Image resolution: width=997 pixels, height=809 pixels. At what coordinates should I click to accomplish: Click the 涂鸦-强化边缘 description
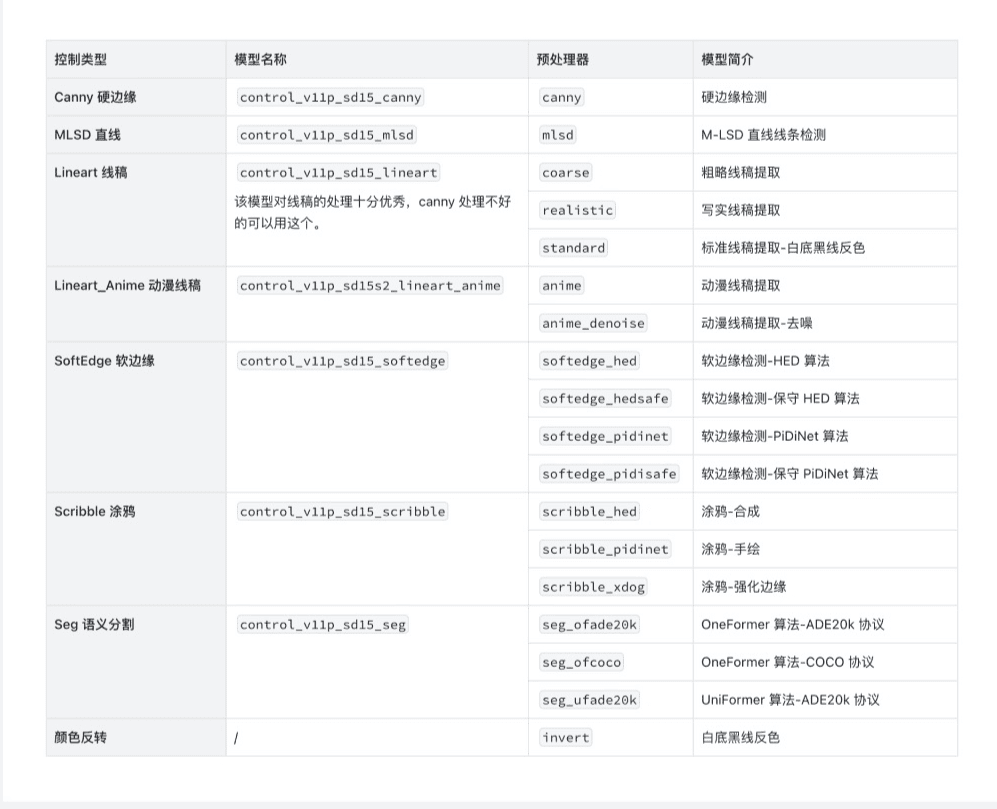[744, 586]
